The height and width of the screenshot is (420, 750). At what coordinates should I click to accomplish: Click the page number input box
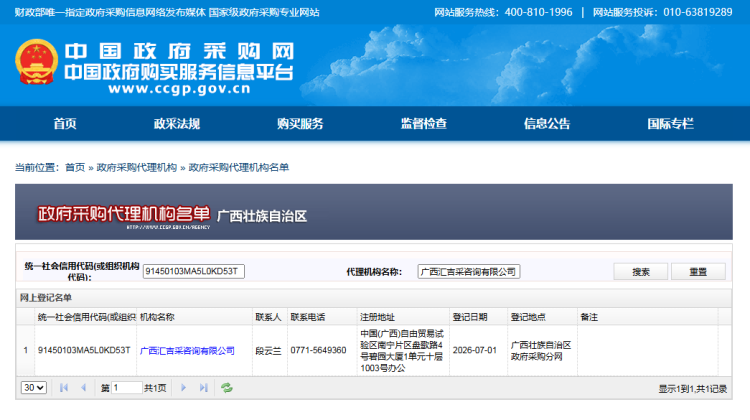point(126,388)
